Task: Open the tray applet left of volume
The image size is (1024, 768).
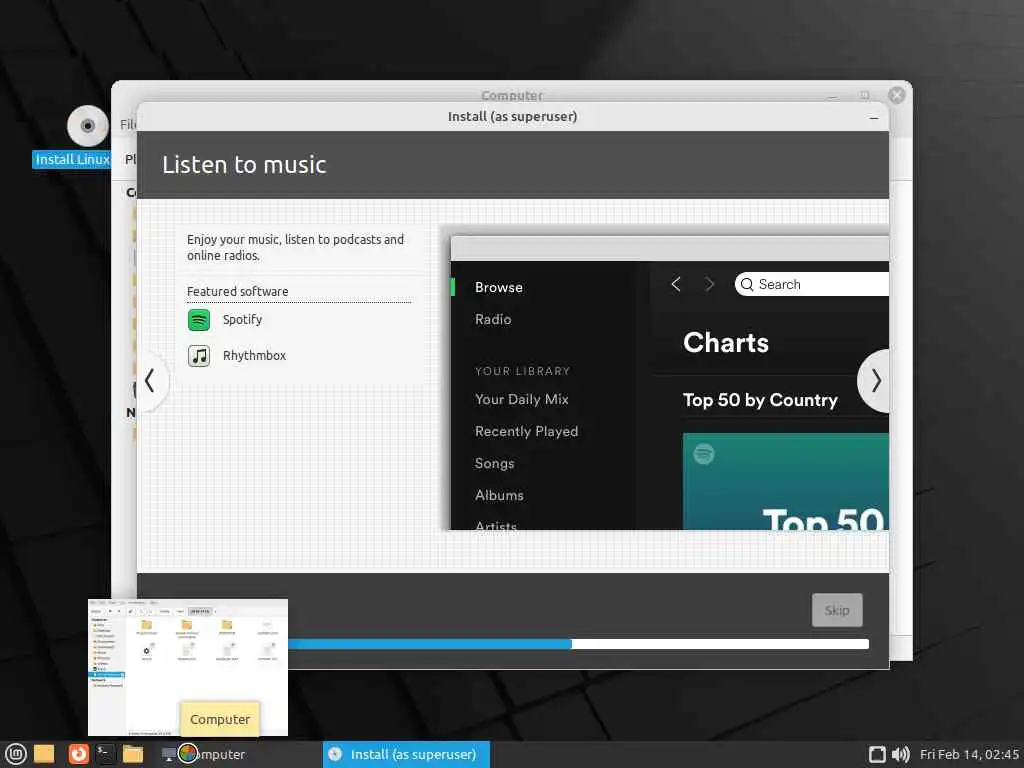Action: coord(877,754)
